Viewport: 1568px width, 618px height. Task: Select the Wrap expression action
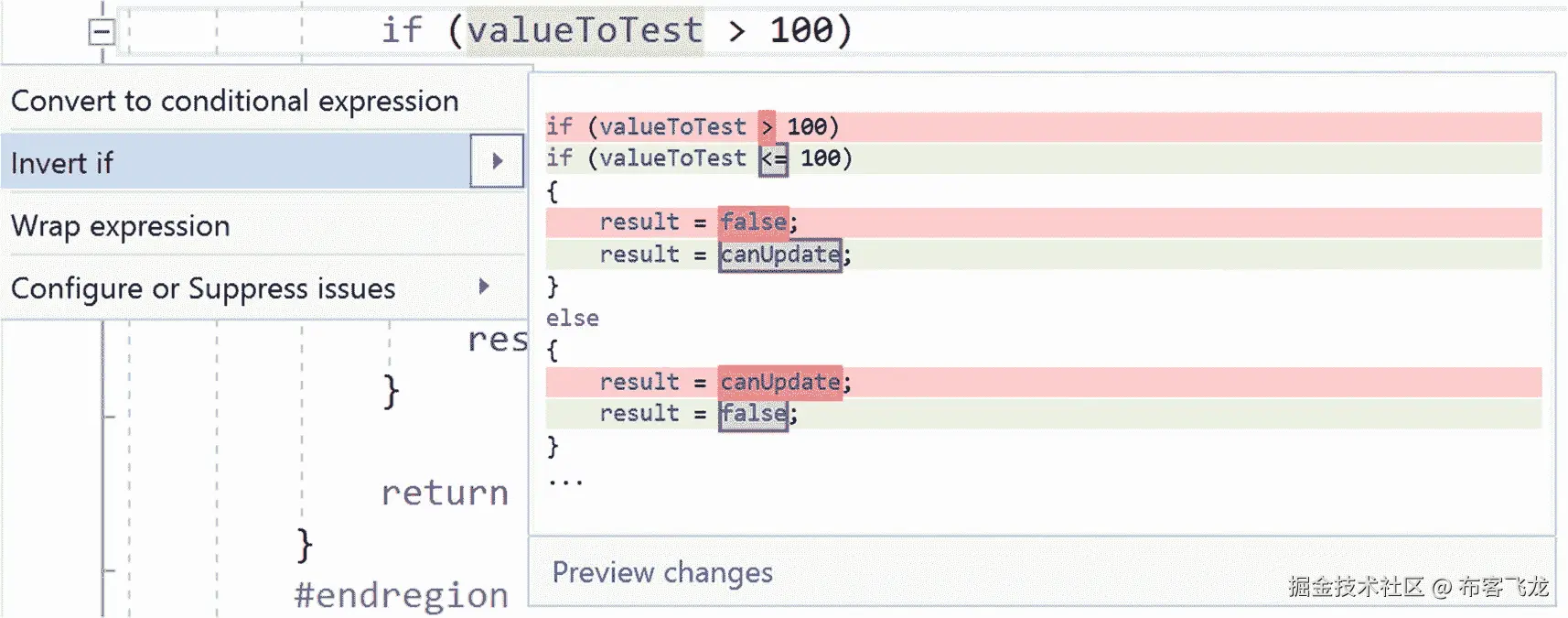point(121,226)
